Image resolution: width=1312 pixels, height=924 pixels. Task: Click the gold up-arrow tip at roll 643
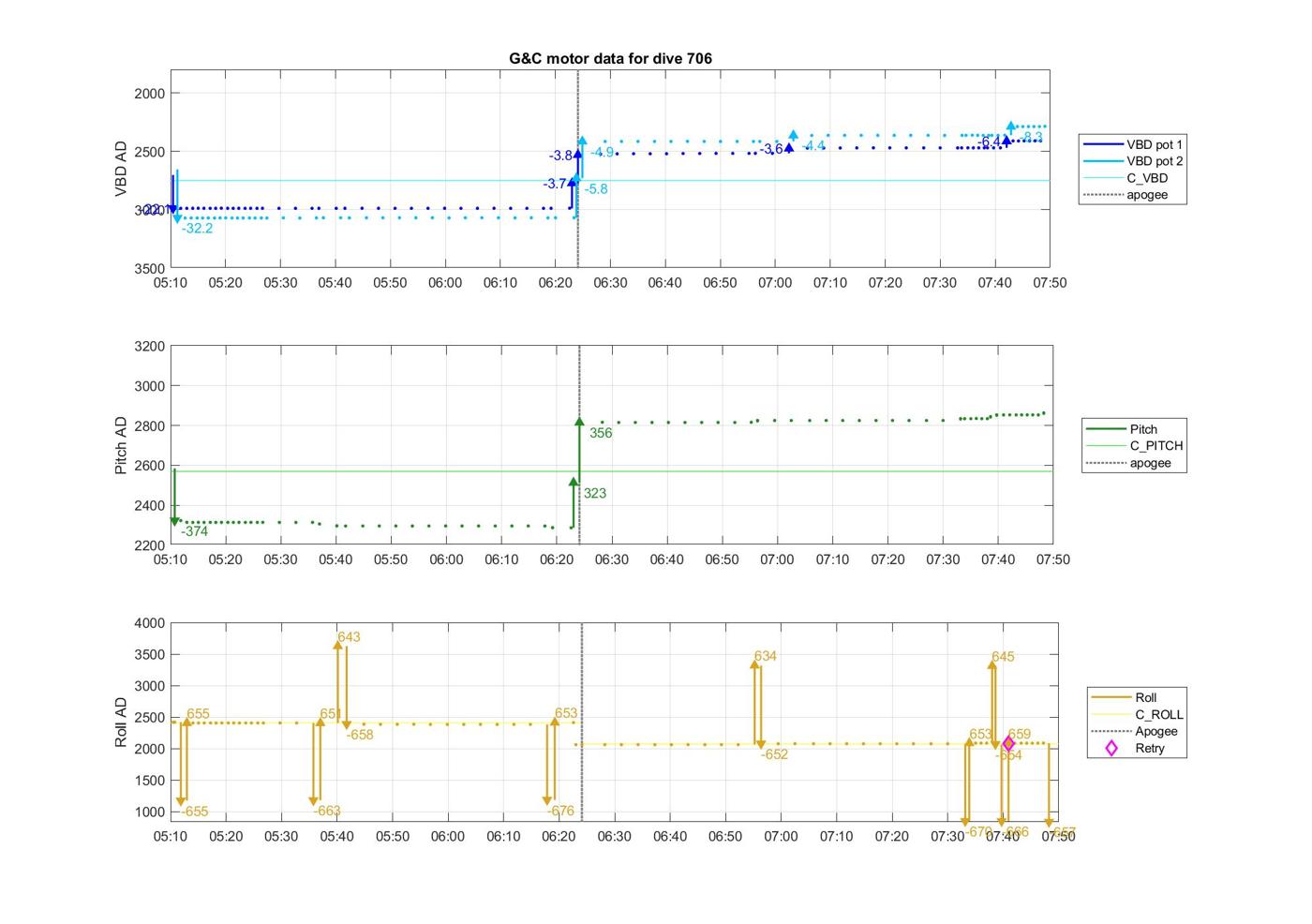(337, 644)
